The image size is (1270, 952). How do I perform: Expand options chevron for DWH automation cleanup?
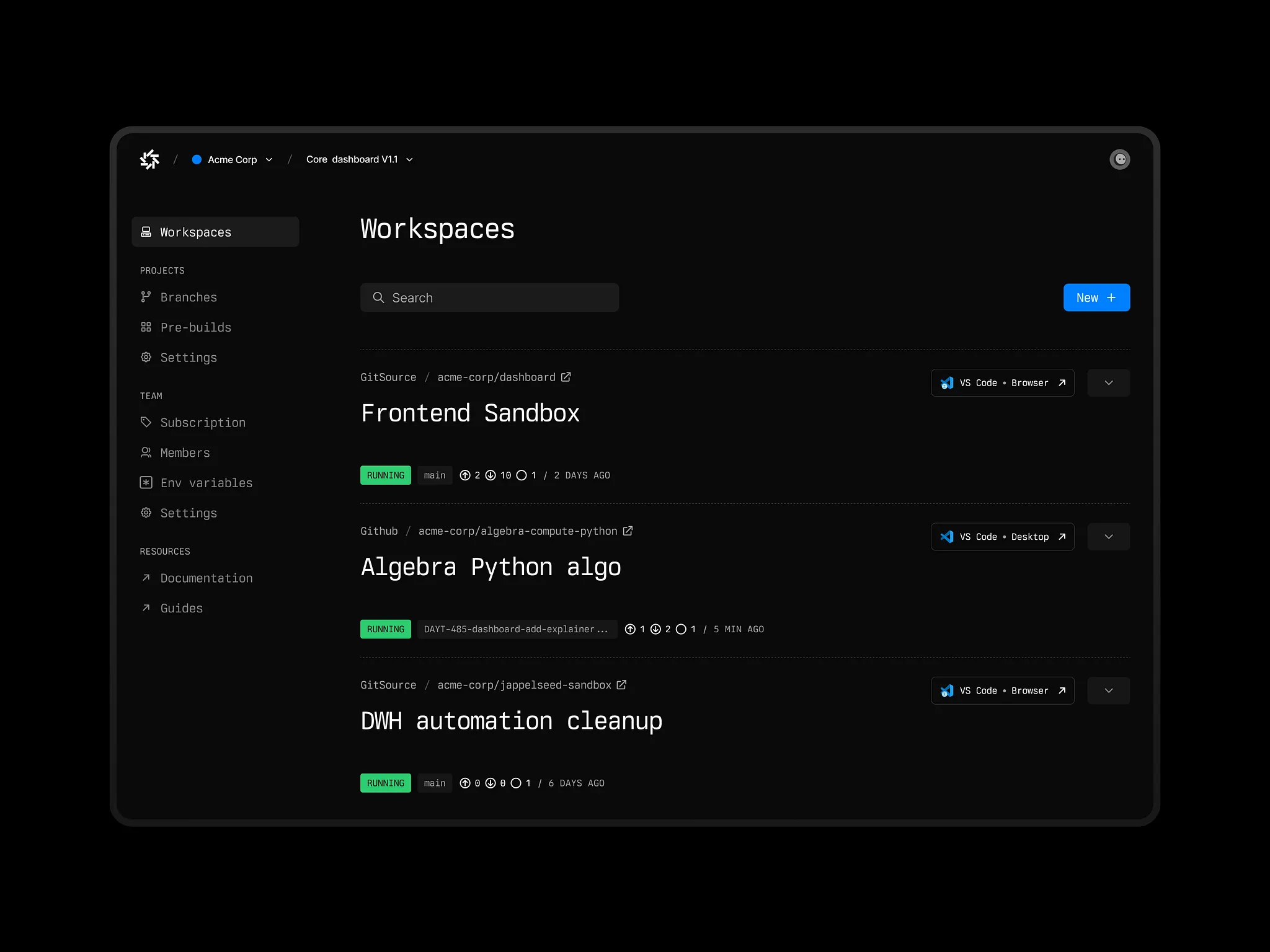click(1108, 690)
